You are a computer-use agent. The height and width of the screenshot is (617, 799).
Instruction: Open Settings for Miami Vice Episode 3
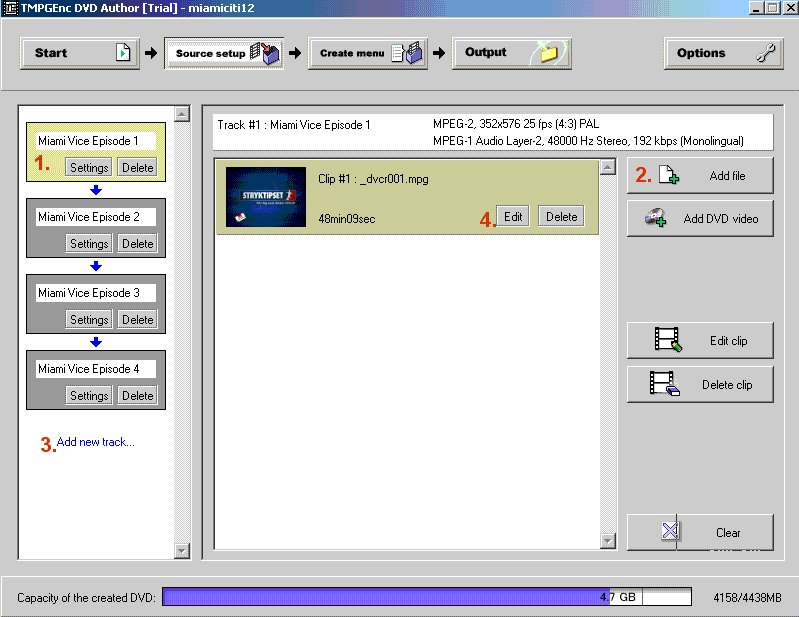click(89, 319)
